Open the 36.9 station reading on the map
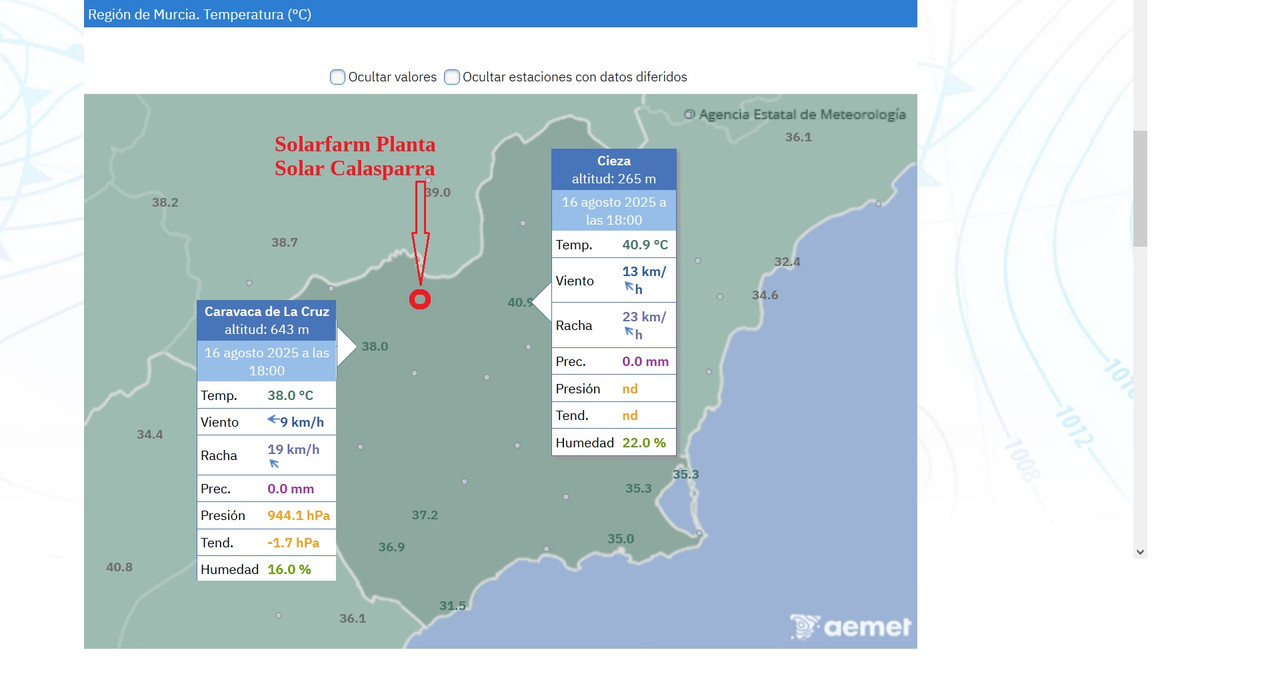 tap(392, 547)
